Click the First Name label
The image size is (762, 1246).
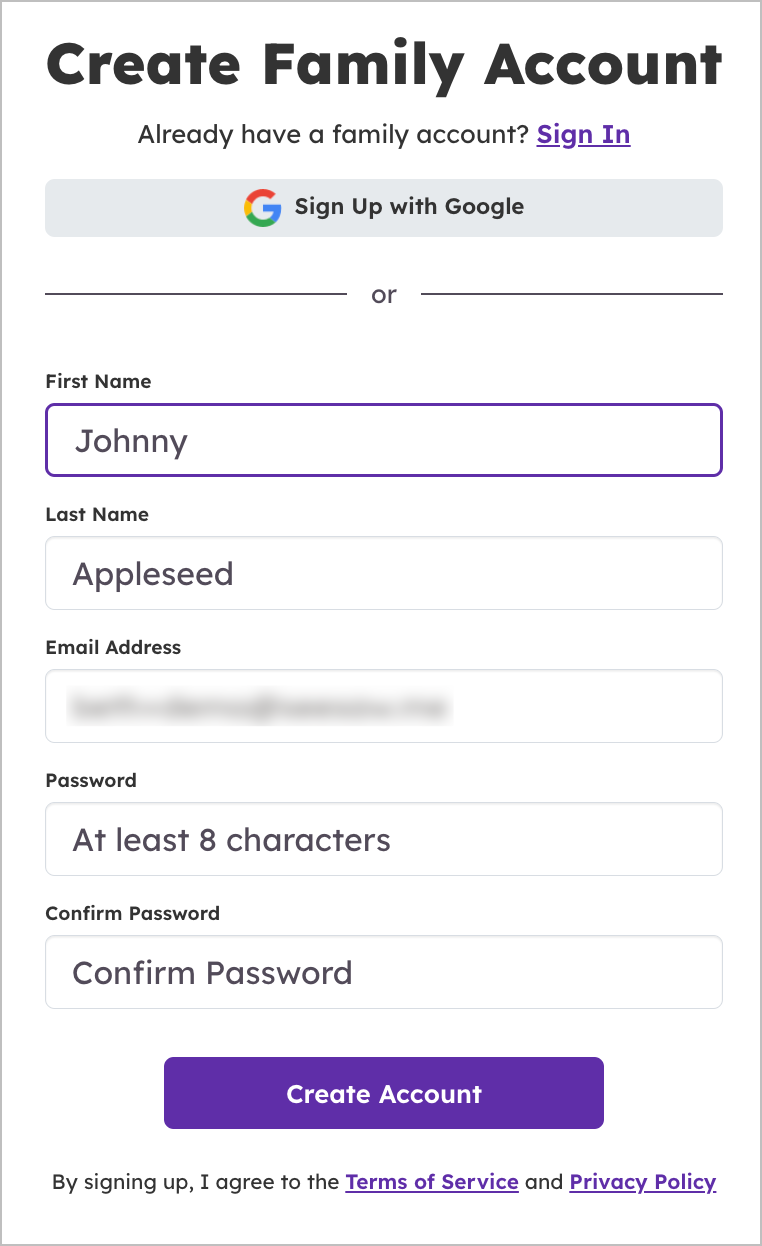98,381
